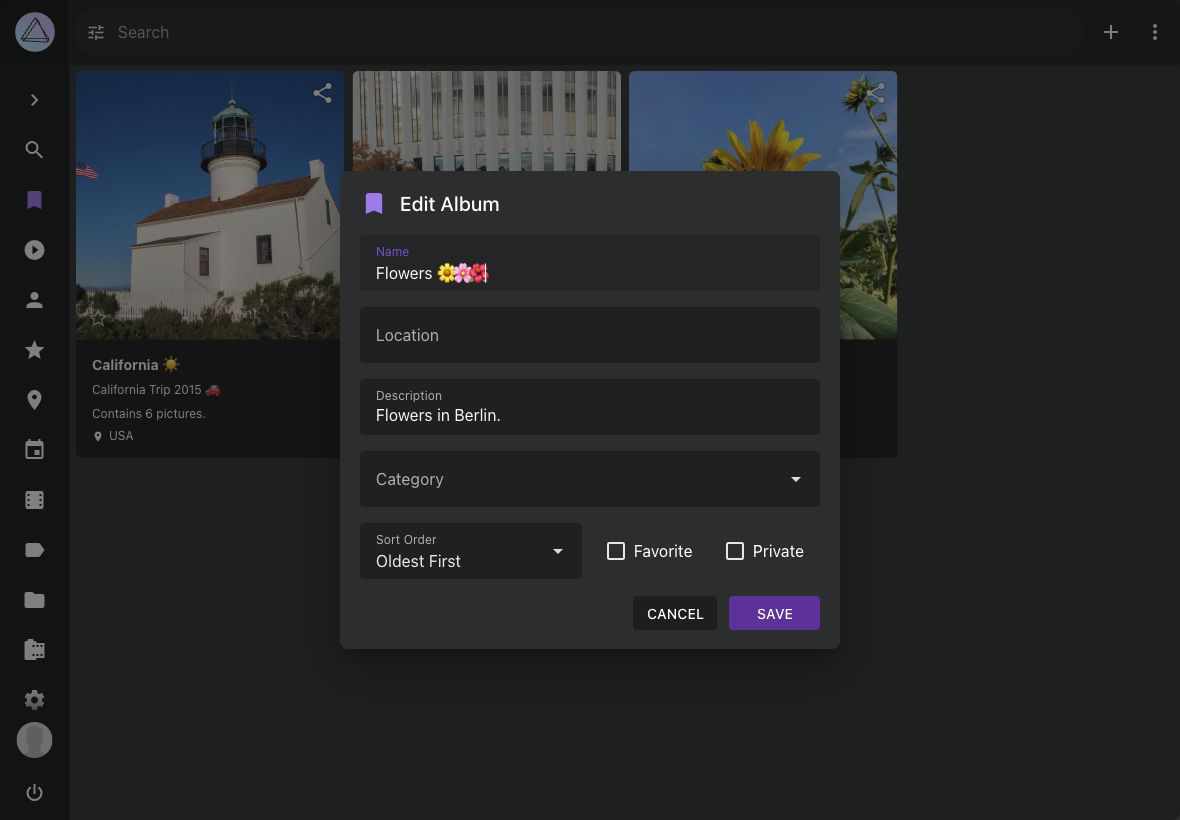This screenshot has height=820, width=1180.
Task: Expand the collapsed sidebar chevron
Action: coord(34,100)
